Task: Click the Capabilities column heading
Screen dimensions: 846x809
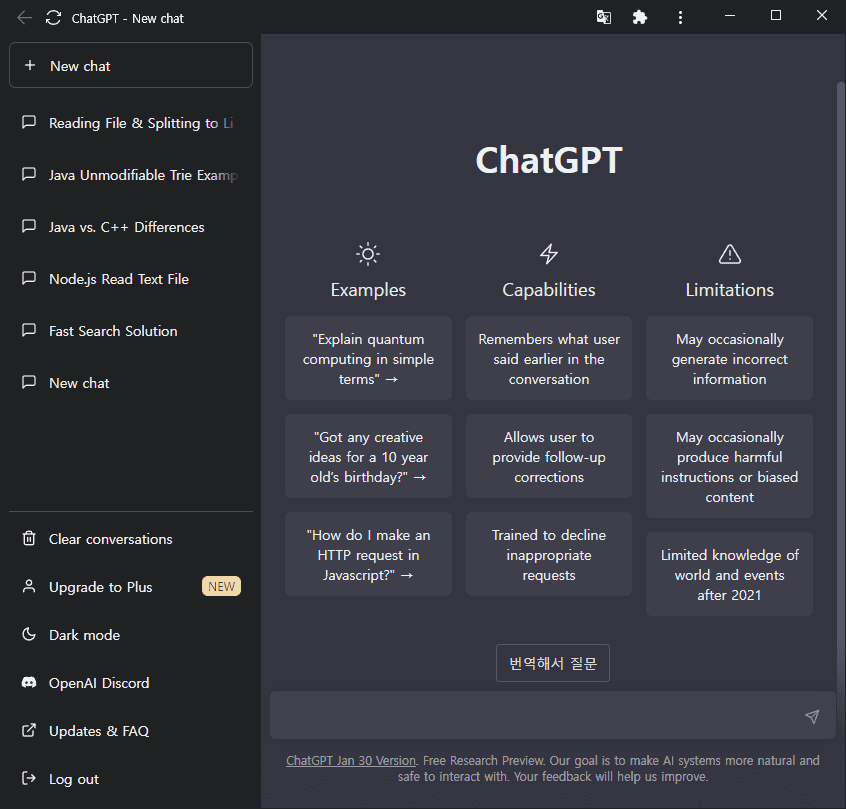Action: click(x=549, y=290)
